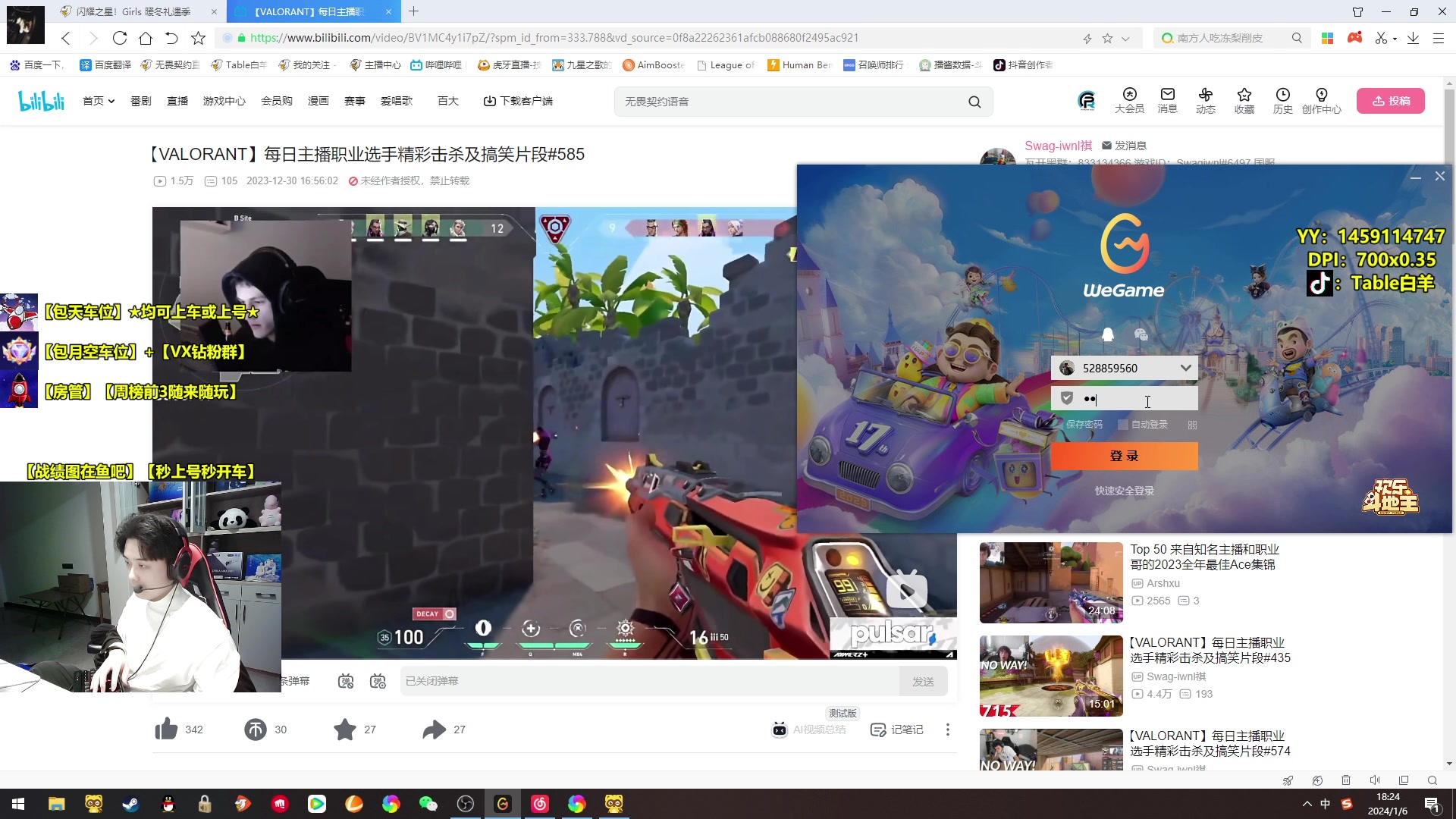Open uploader Swag-iwnl祺's profile link
1456x819 pixels.
point(1059,146)
